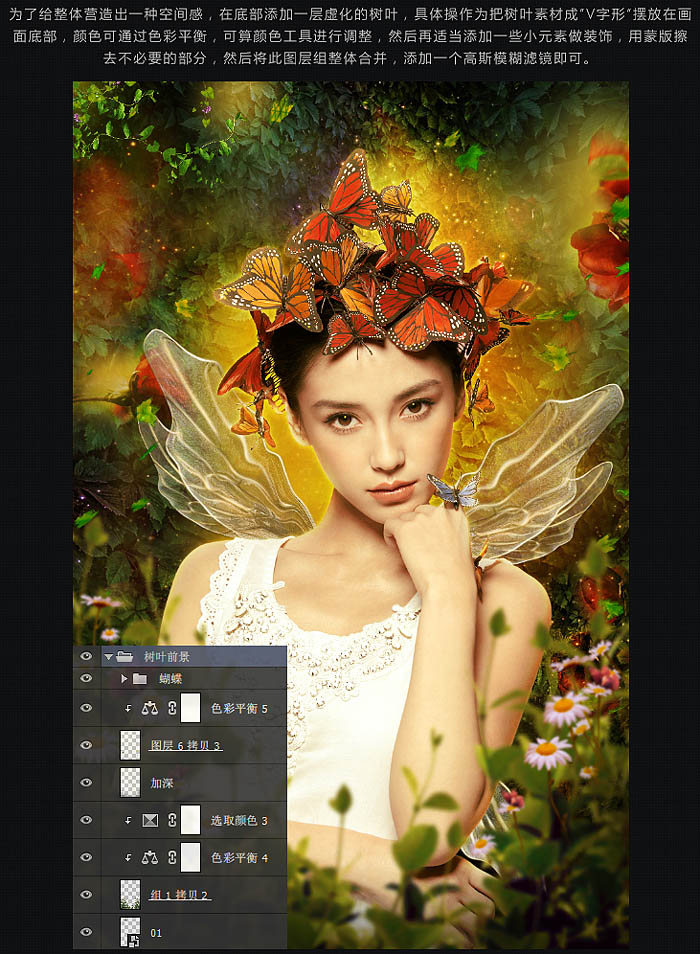
Task: Click the clipping arrow on 色彩平衡 5
Action: [x=128, y=708]
